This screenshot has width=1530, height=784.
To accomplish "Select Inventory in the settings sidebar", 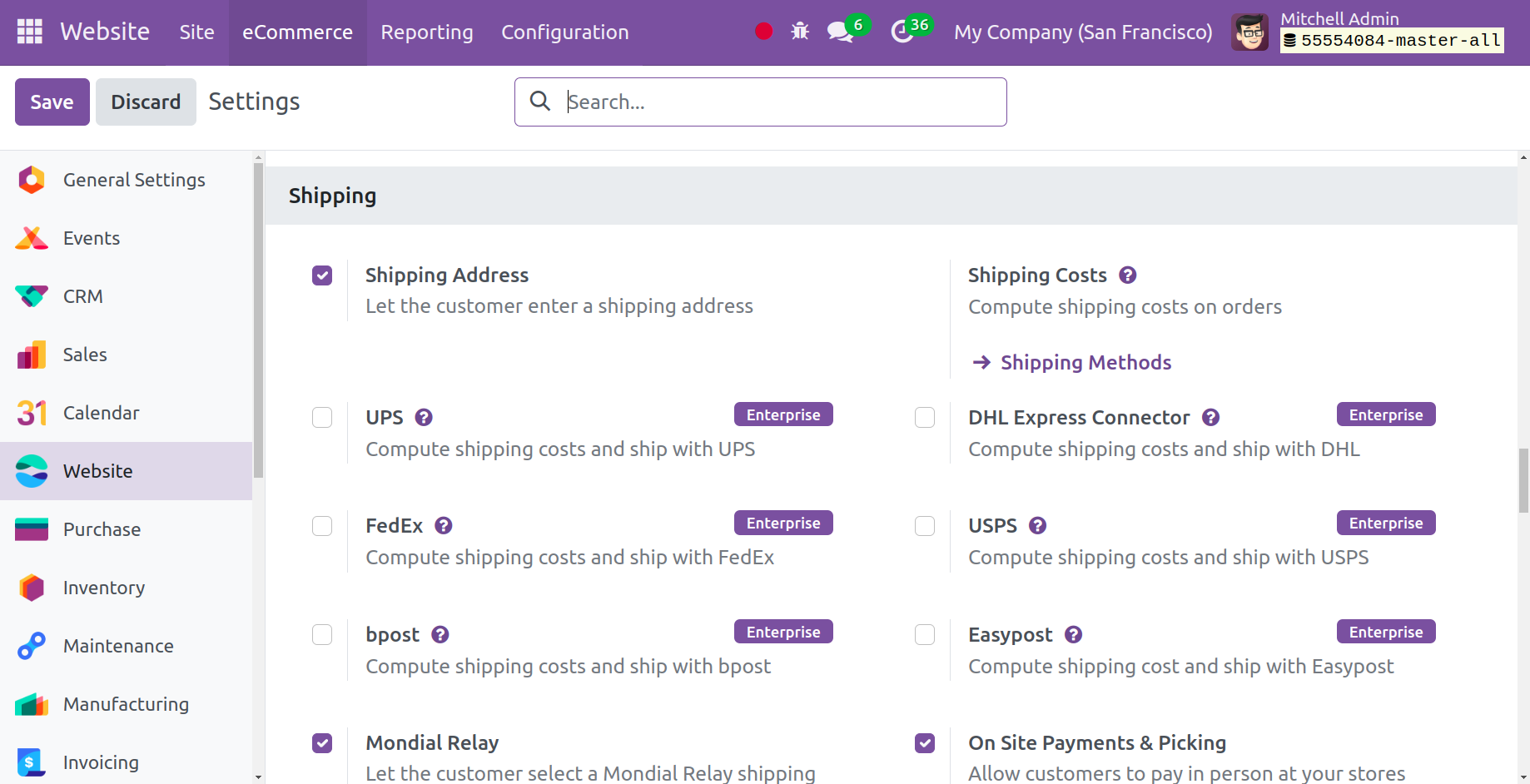I will coord(104,588).
